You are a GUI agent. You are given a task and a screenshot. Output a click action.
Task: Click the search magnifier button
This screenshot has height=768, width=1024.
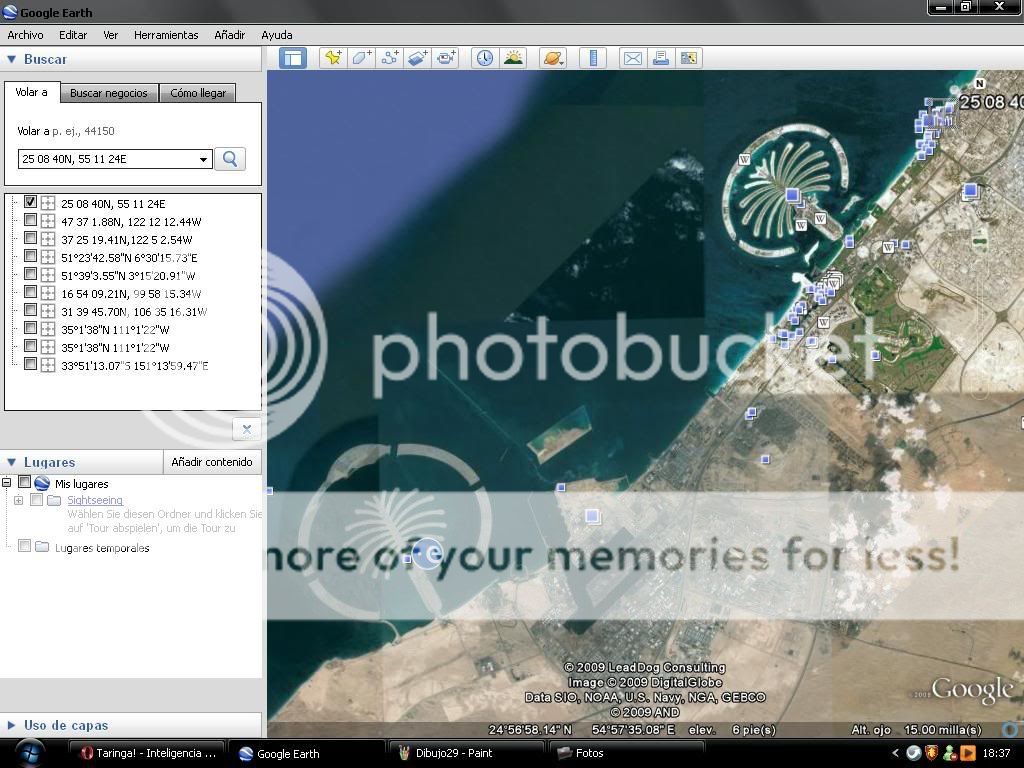230,159
